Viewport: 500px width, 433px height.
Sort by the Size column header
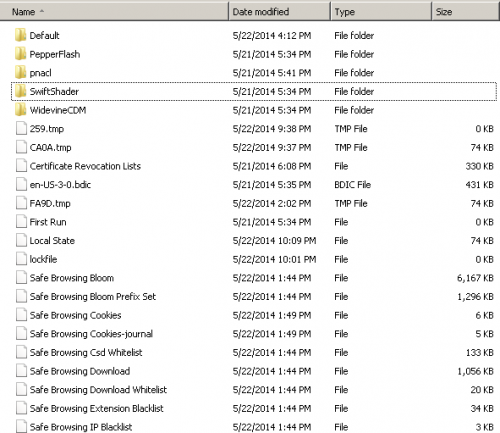[x=465, y=12]
